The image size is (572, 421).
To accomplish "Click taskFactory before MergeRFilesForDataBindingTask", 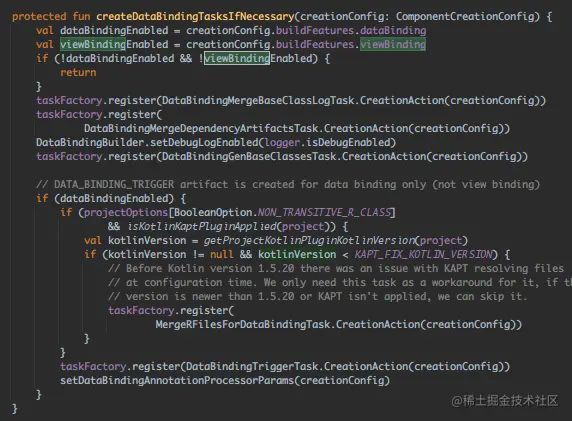I will [x=141, y=310].
